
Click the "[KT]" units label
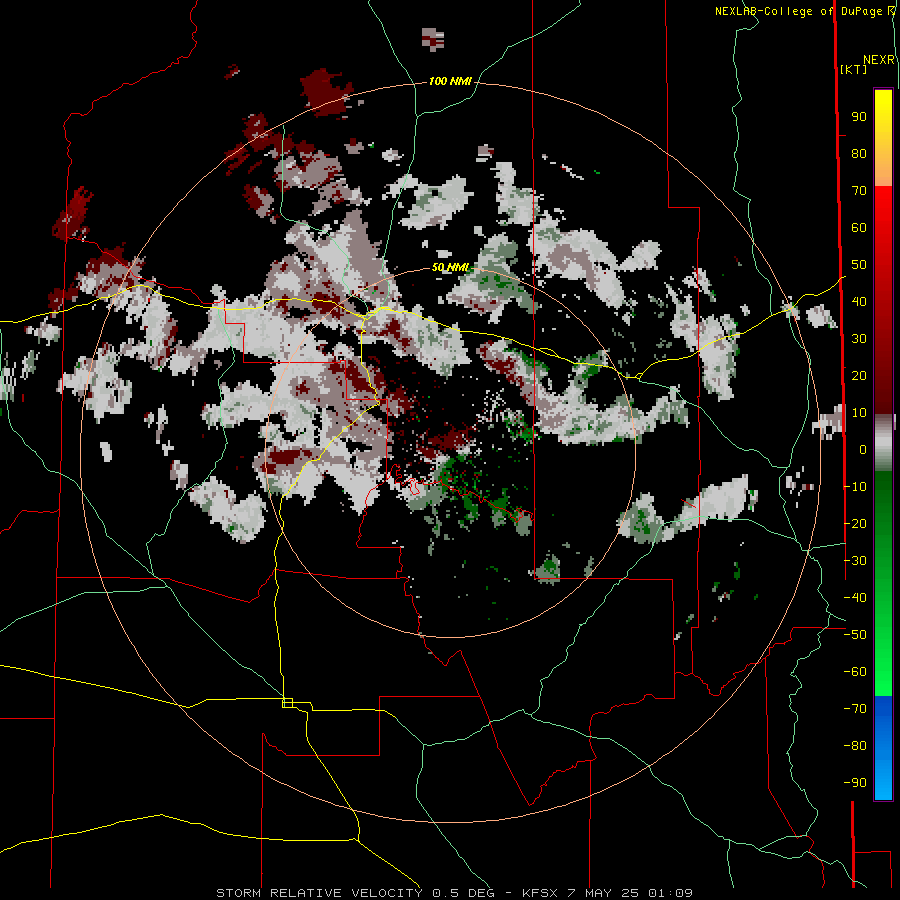click(854, 69)
